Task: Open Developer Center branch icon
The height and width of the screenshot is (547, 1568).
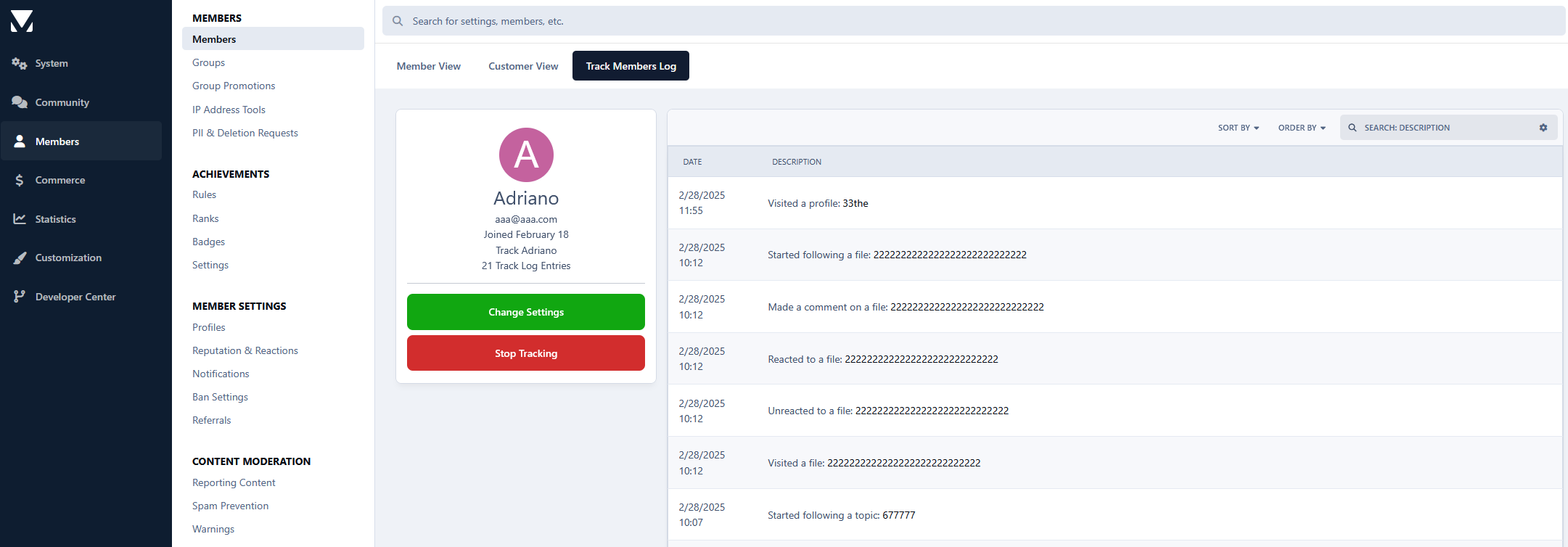Action: click(20, 297)
